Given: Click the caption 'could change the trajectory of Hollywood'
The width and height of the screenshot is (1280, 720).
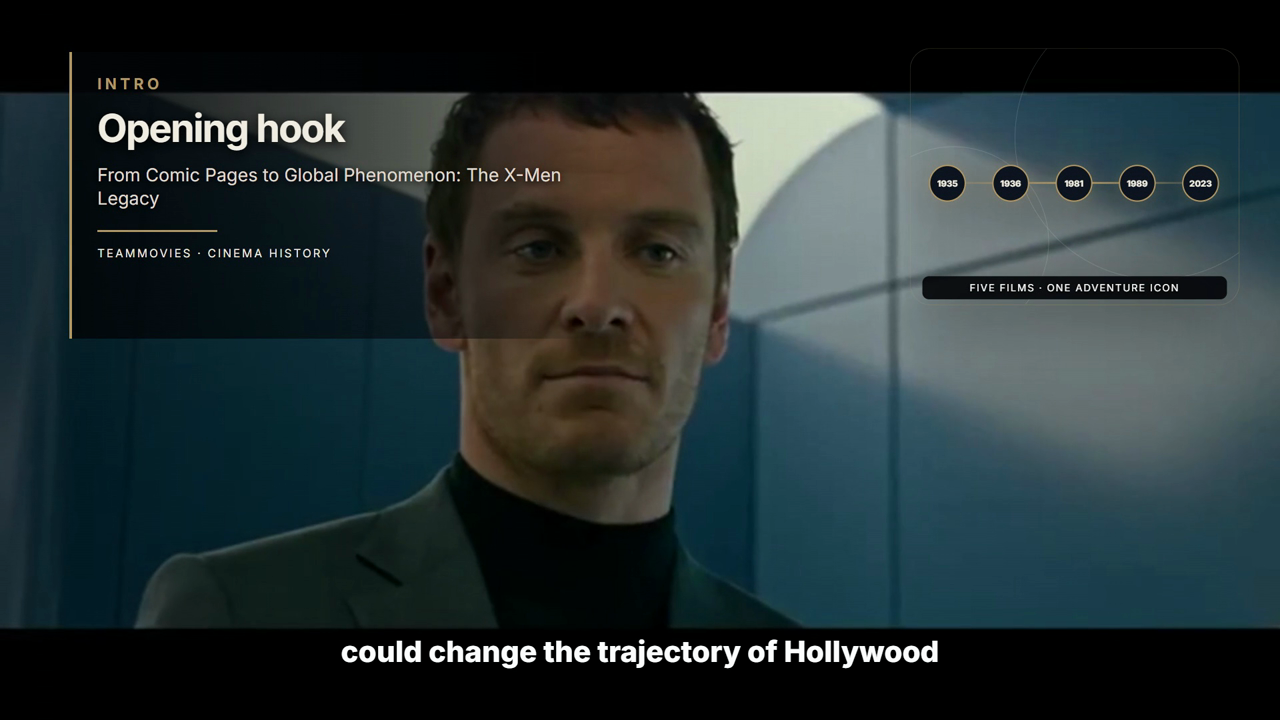Looking at the screenshot, I should coord(640,652).
